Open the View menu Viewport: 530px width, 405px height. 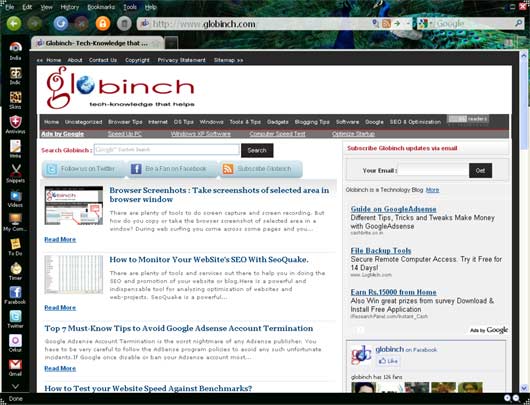click(x=46, y=7)
